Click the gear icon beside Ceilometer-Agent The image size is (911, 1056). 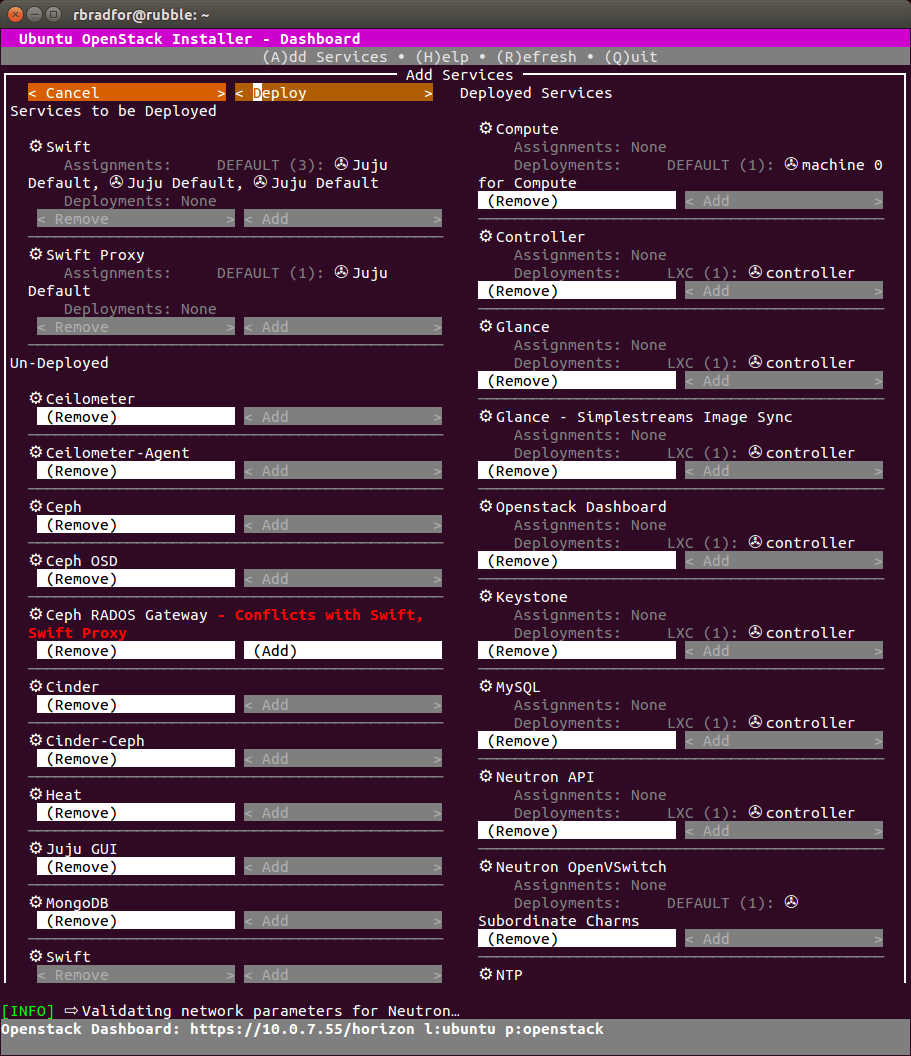point(36,452)
